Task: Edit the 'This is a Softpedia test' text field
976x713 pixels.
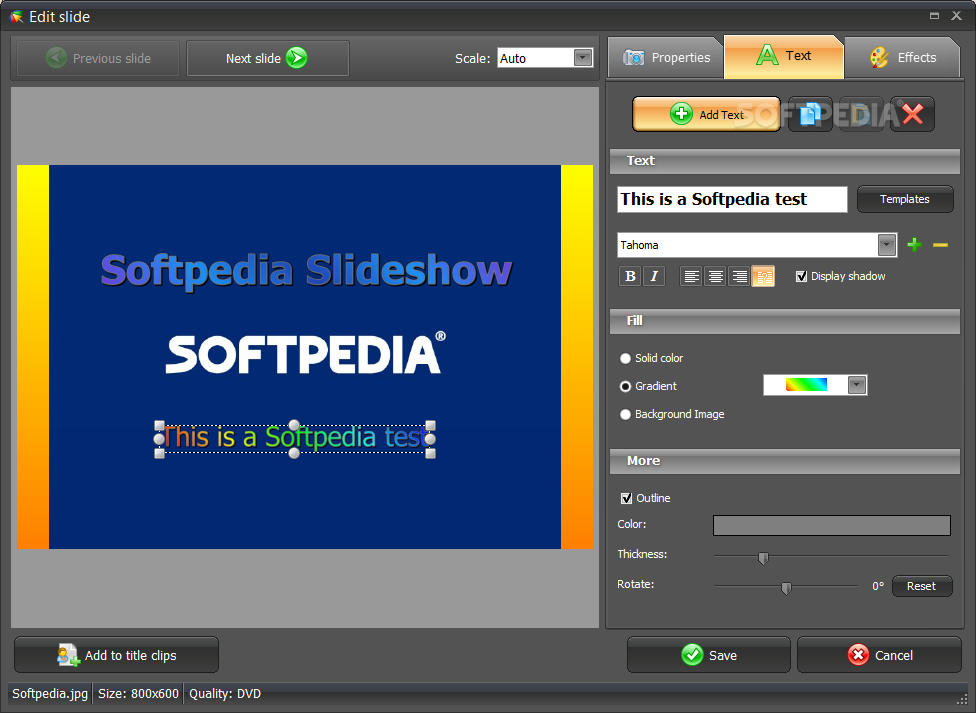Action: pyautogui.click(x=732, y=199)
